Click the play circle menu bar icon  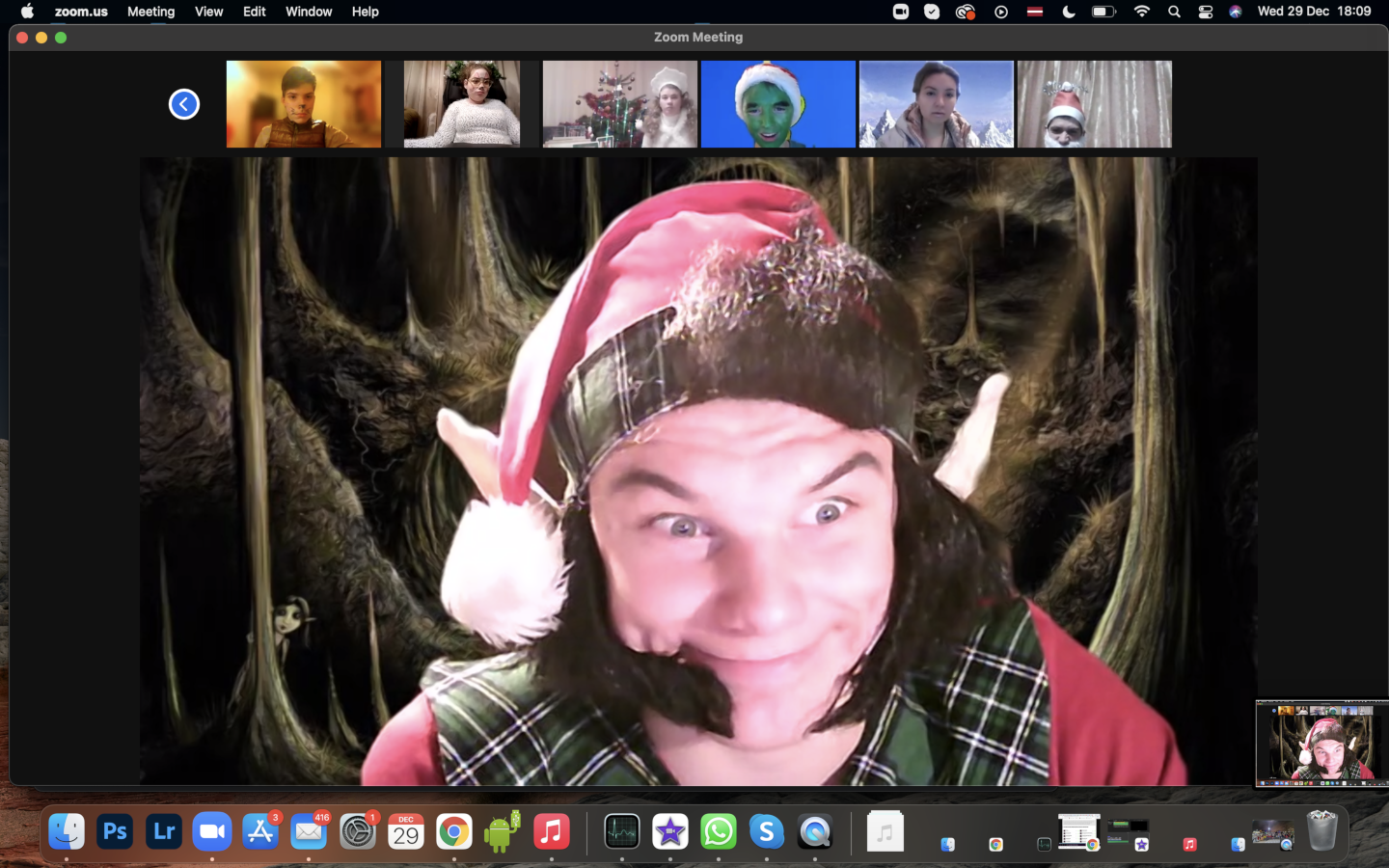[1001, 12]
